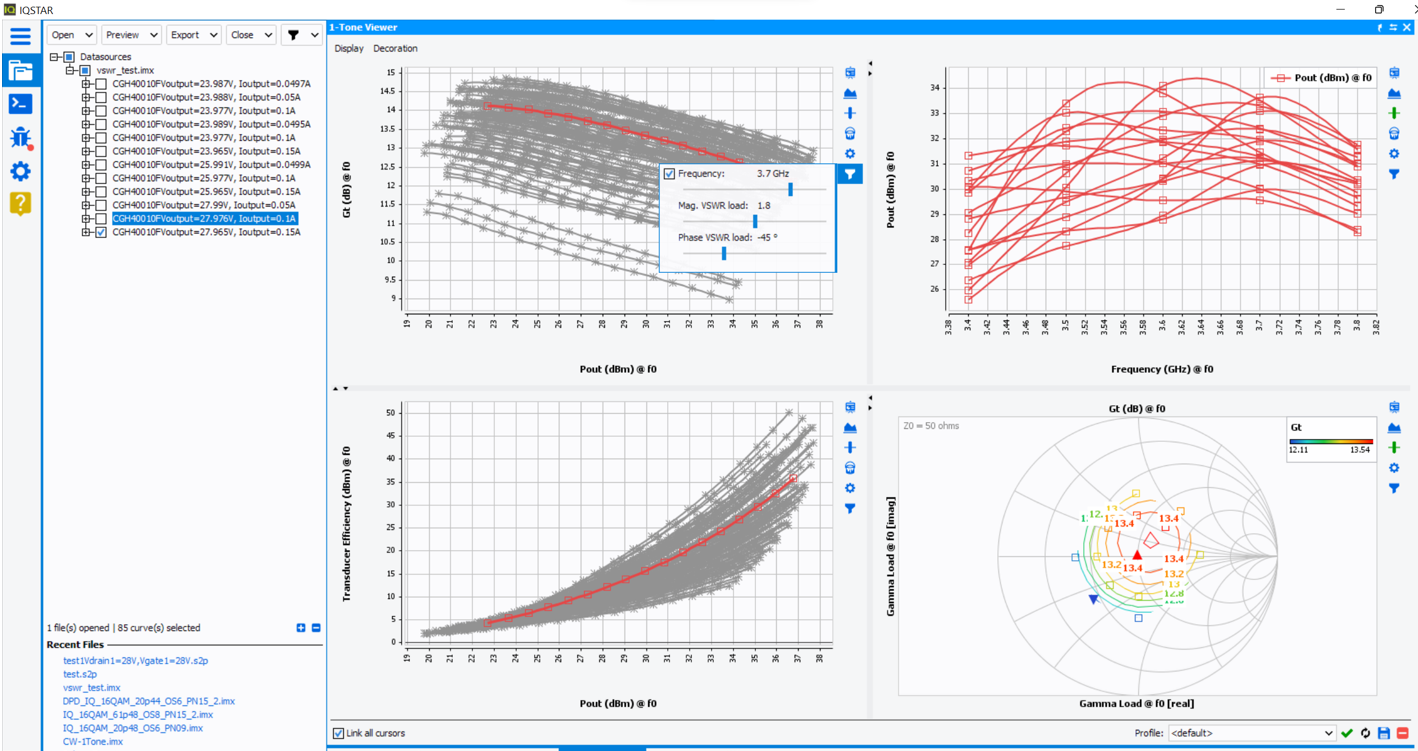Open the Decoration menu
Screen dimensions: 1418x751
(x=395, y=48)
